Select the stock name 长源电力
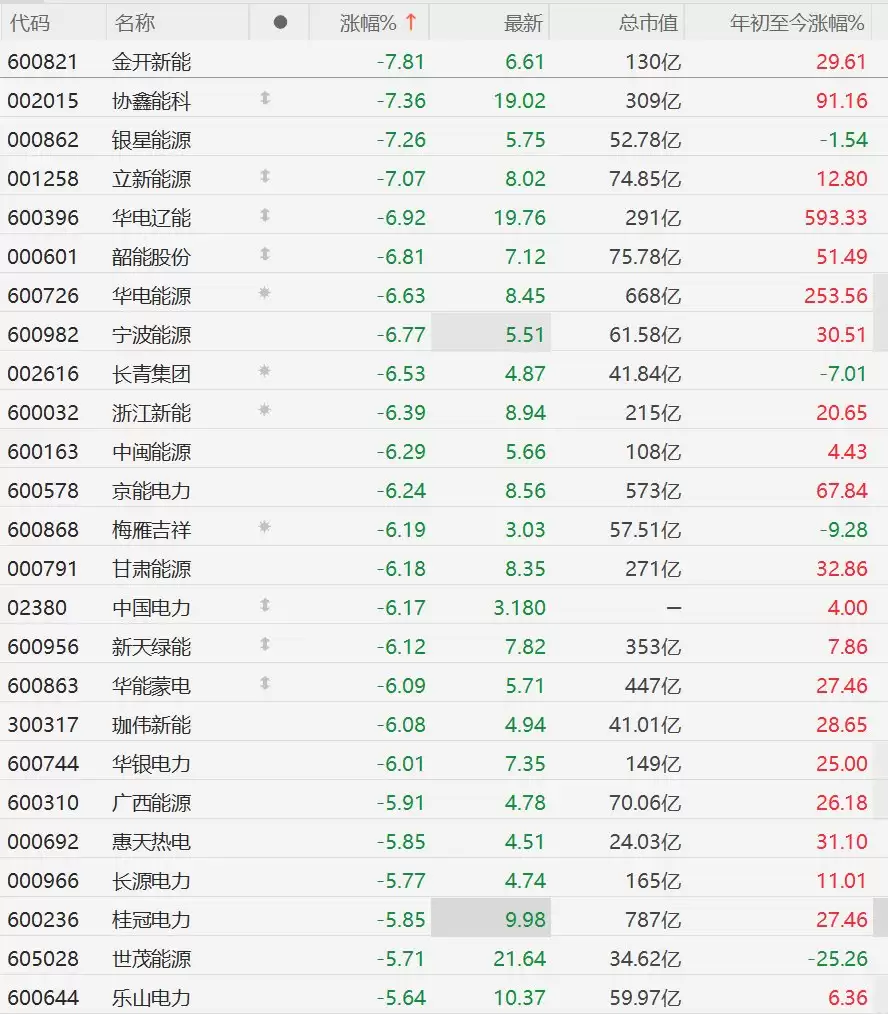Viewport: 888px width, 1014px height. coord(151,881)
